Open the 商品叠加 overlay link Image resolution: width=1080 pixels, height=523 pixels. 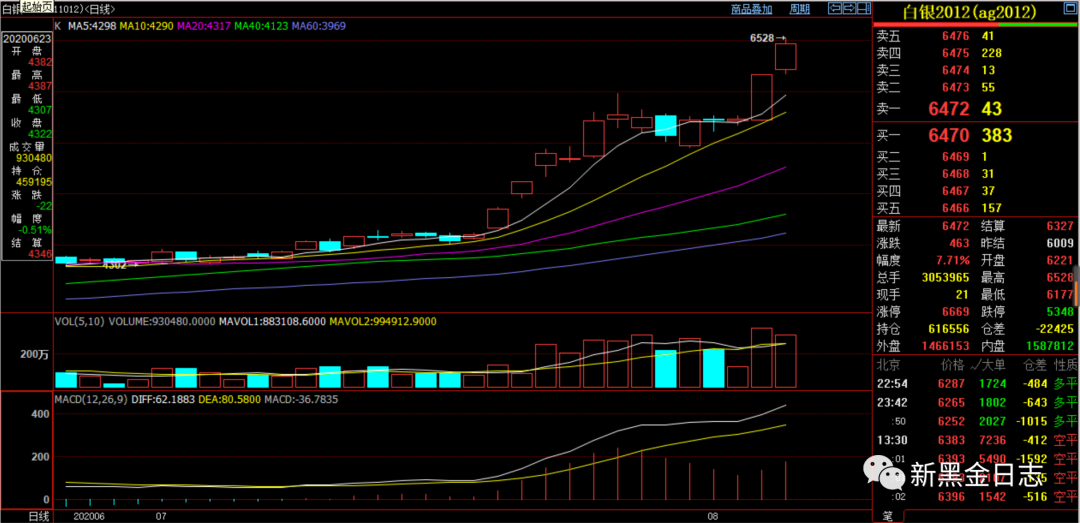point(751,9)
